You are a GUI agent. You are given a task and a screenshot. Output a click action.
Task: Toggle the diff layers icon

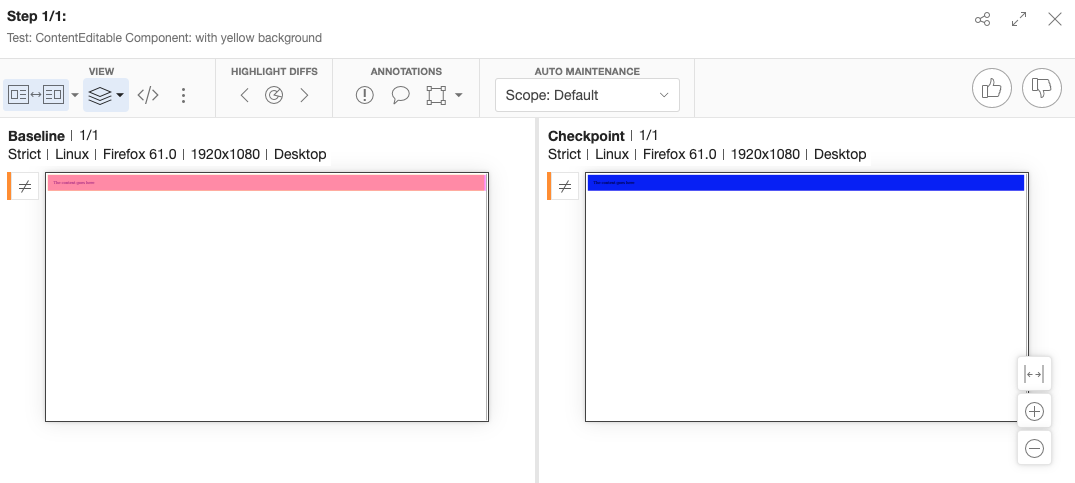point(100,95)
